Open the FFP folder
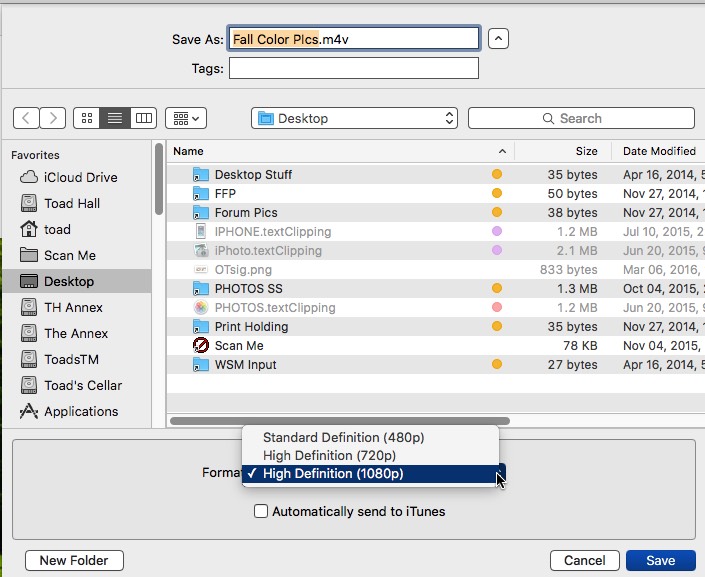 coord(436,193)
